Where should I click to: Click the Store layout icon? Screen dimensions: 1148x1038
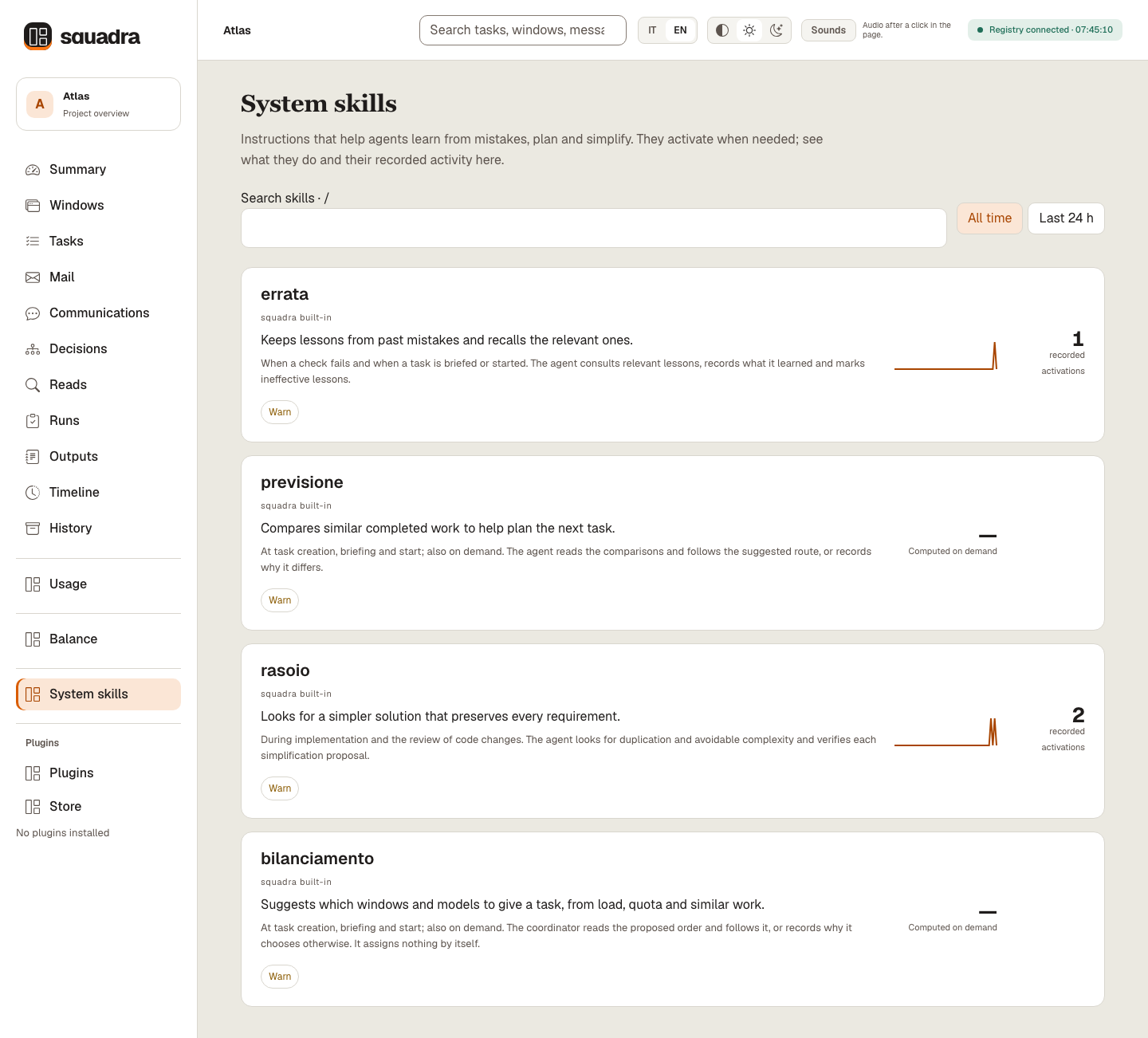click(33, 807)
